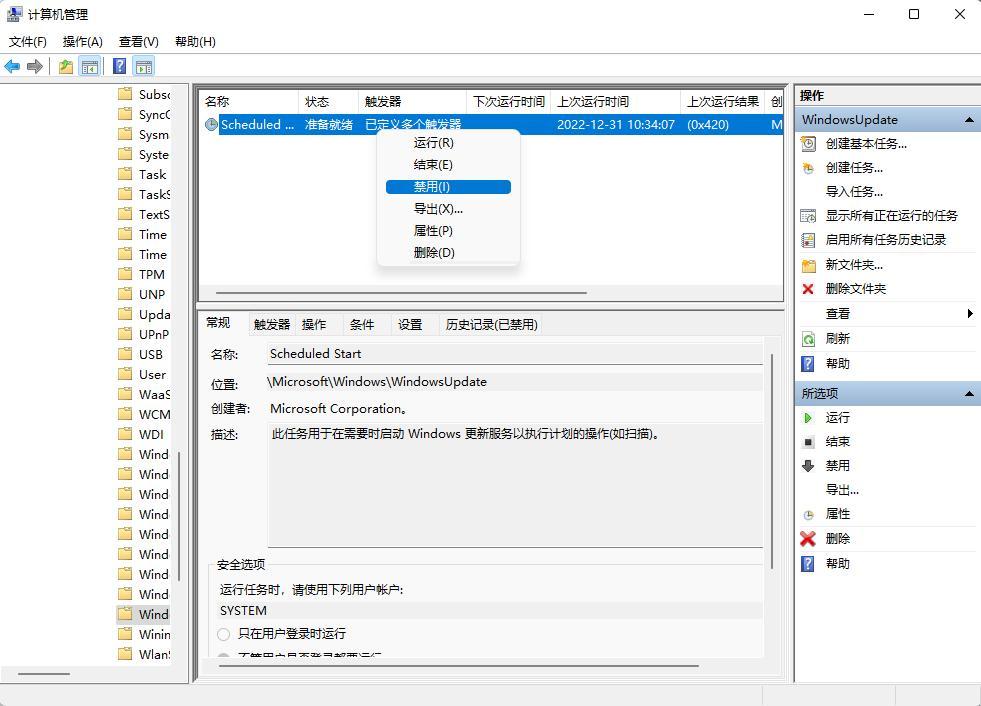Open the 操作(A) menu
Viewport: 981px width, 706px height.
(83, 42)
